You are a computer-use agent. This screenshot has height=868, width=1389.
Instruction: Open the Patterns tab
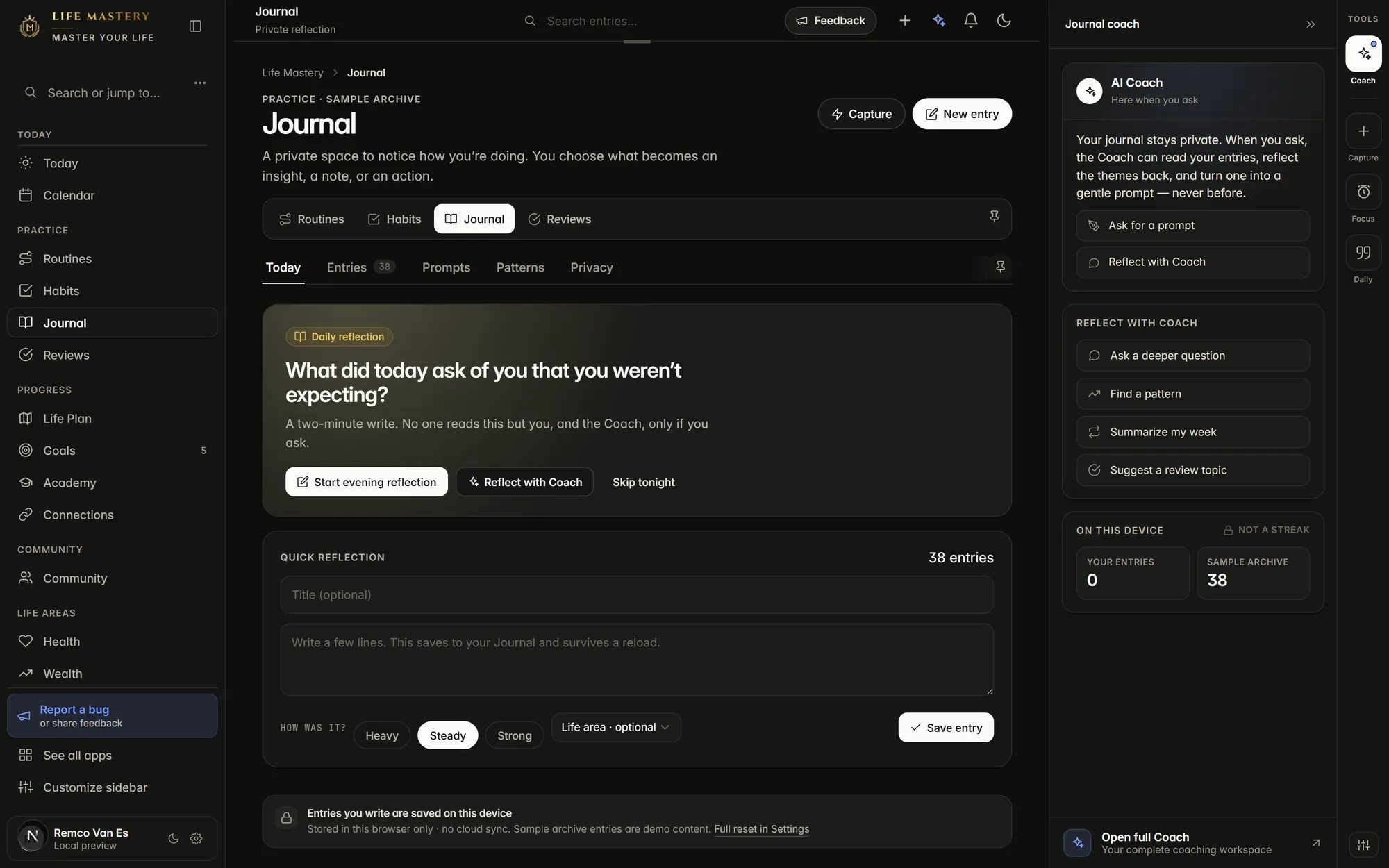coord(520,267)
